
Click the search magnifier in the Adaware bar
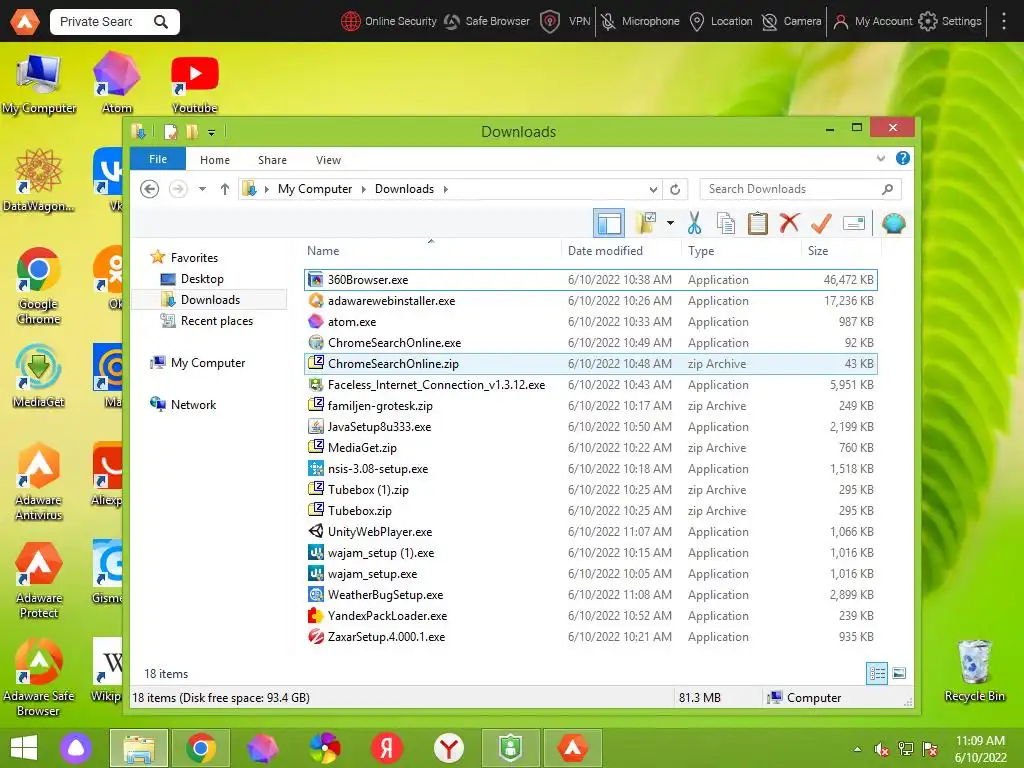(161, 22)
